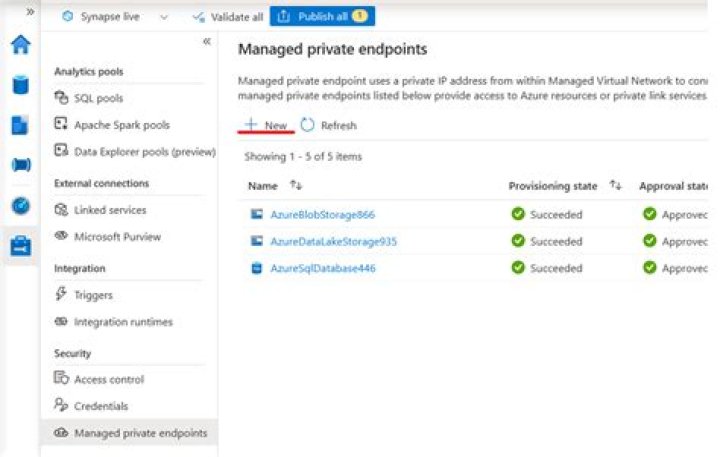
Task: Collapse the Manage side panel
Action: click(x=207, y=42)
